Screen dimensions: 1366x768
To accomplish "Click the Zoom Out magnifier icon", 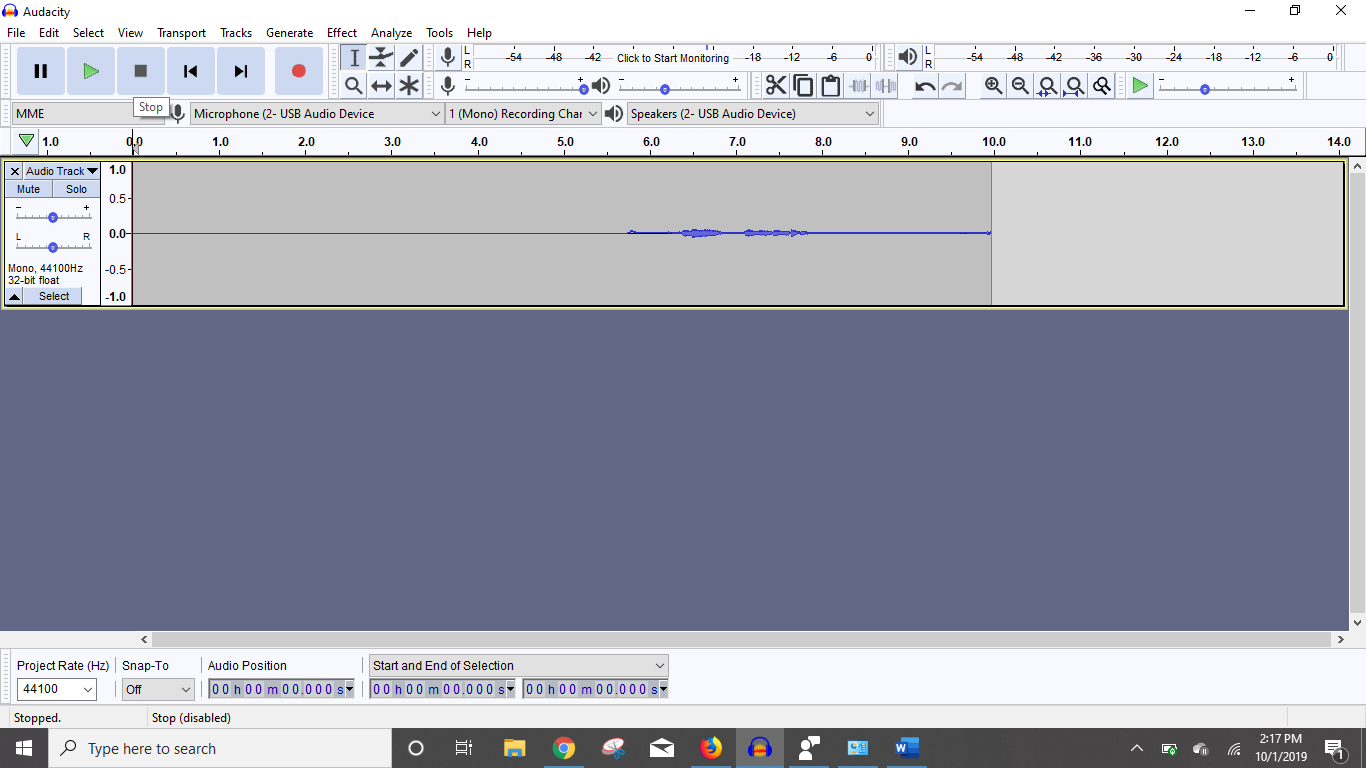I will click(x=1020, y=86).
